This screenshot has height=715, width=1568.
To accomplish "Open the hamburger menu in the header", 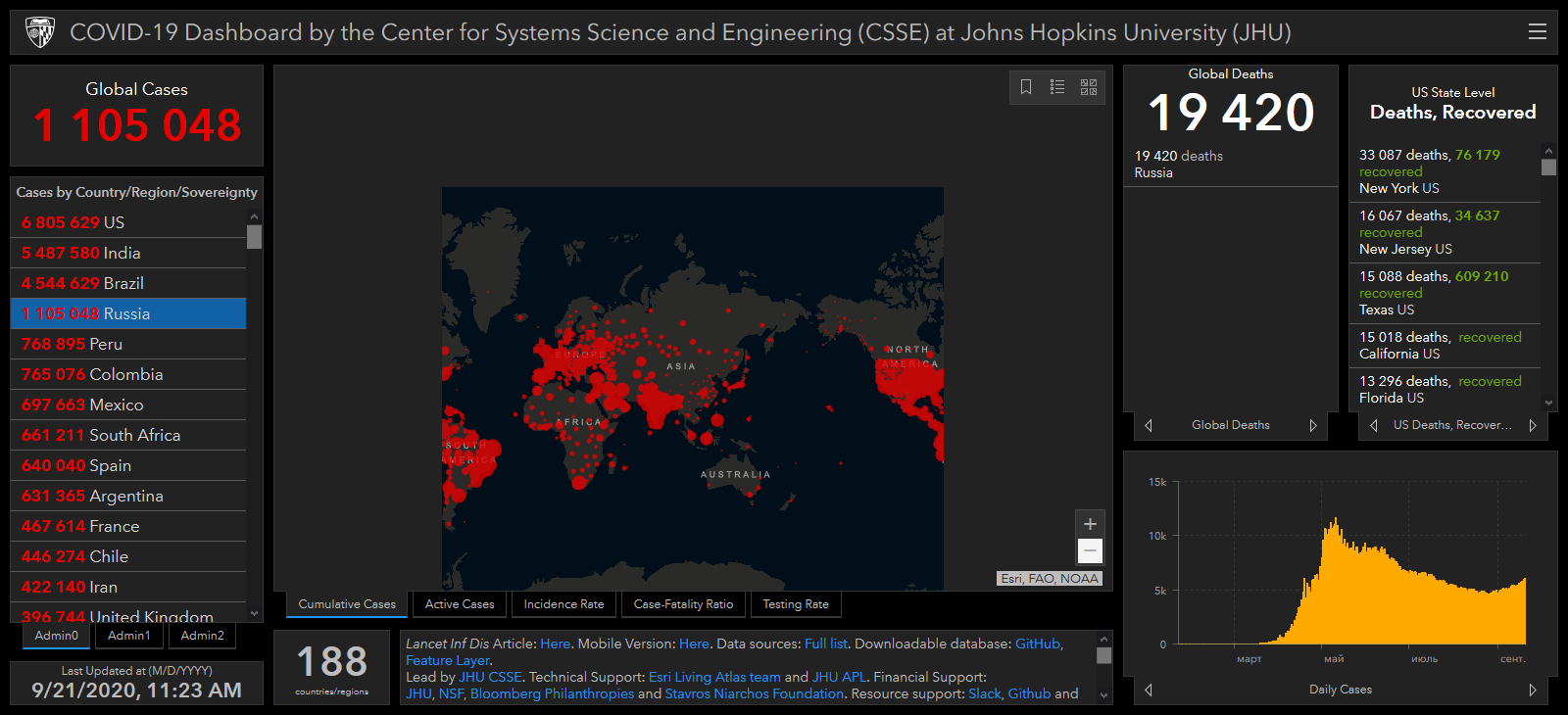I will point(1537,32).
